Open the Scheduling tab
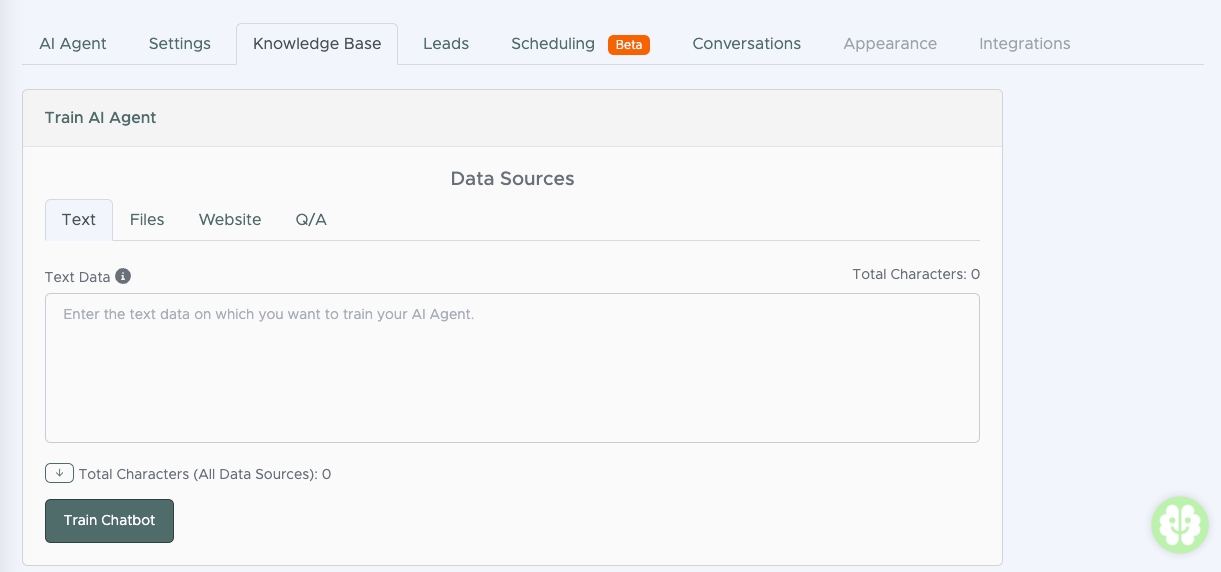Viewport: 1221px width, 572px height. 553,44
